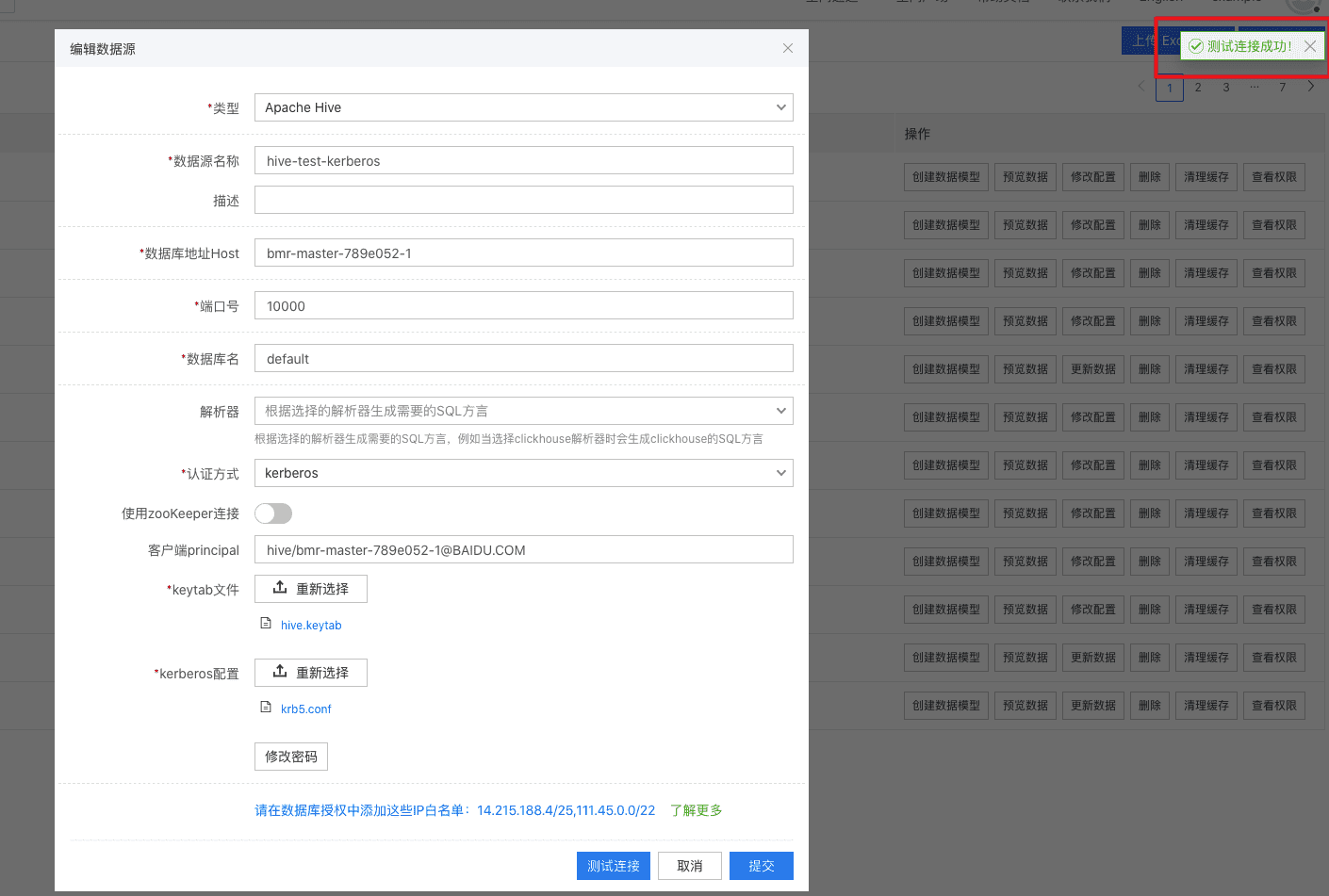This screenshot has height=896, width=1329.
Task: Click the pagination ellipsis to jump pages
Action: (x=1255, y=87)
